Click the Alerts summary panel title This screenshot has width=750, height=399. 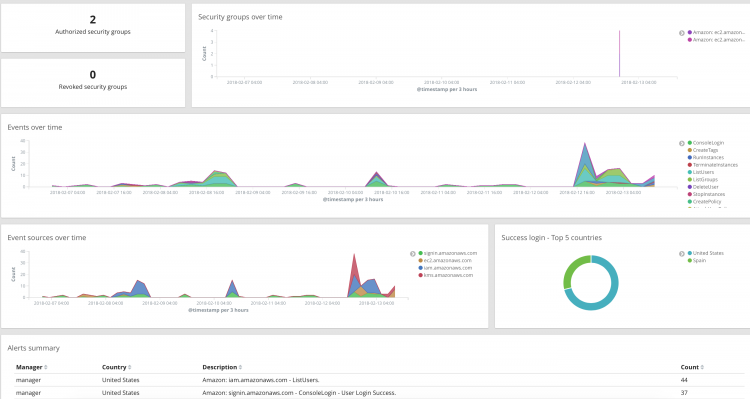pos(33,348)
